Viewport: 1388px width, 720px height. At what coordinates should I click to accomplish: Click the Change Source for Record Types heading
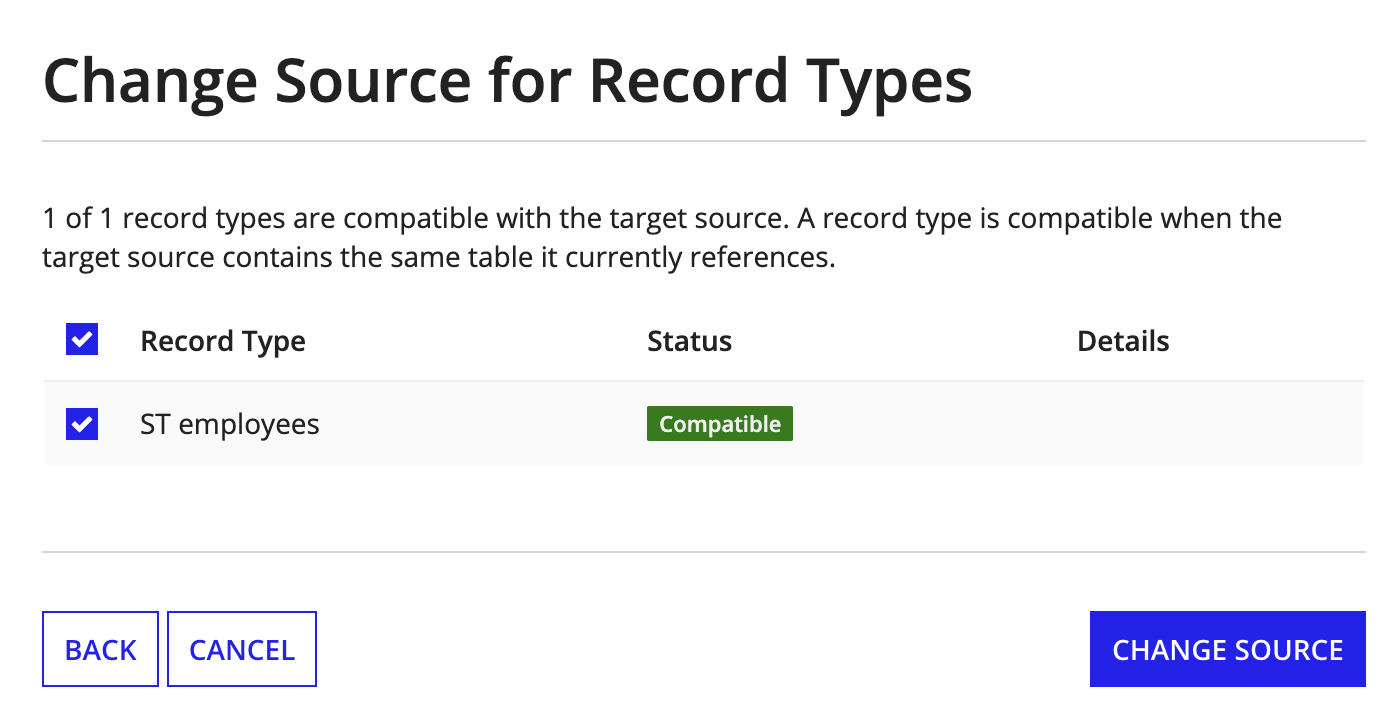(x=508, y=81)
